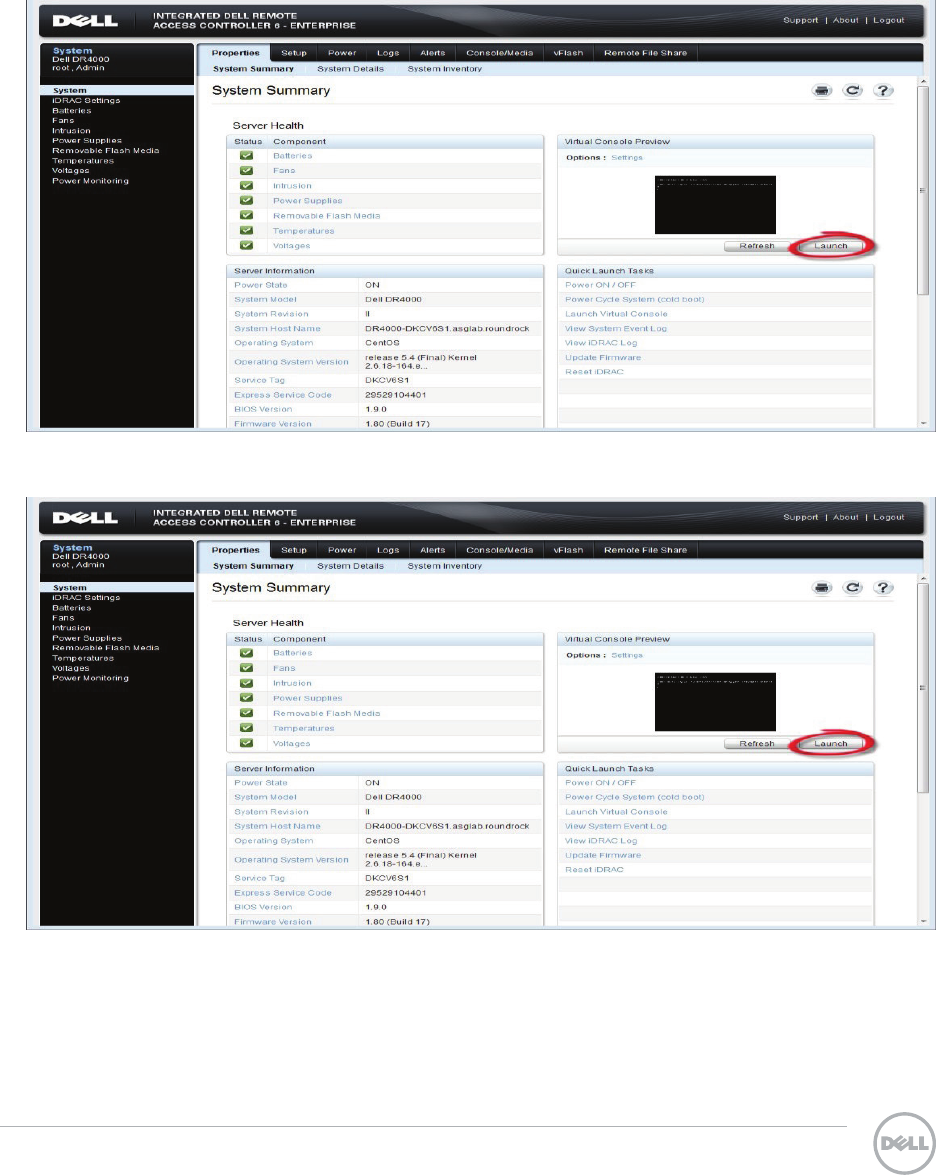Select System Details subtab in upper screenshot

tap(350, 69)
